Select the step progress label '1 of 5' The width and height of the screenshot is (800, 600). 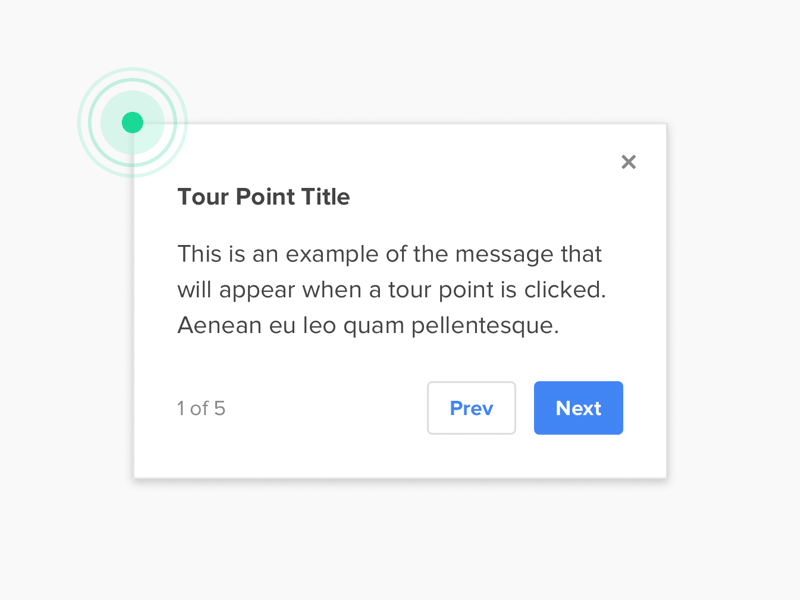point(201,408)
